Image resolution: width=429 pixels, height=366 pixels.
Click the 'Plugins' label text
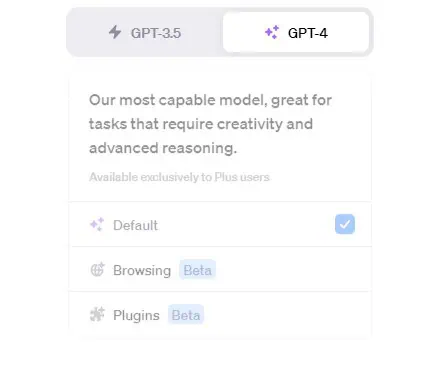[136, 315]
